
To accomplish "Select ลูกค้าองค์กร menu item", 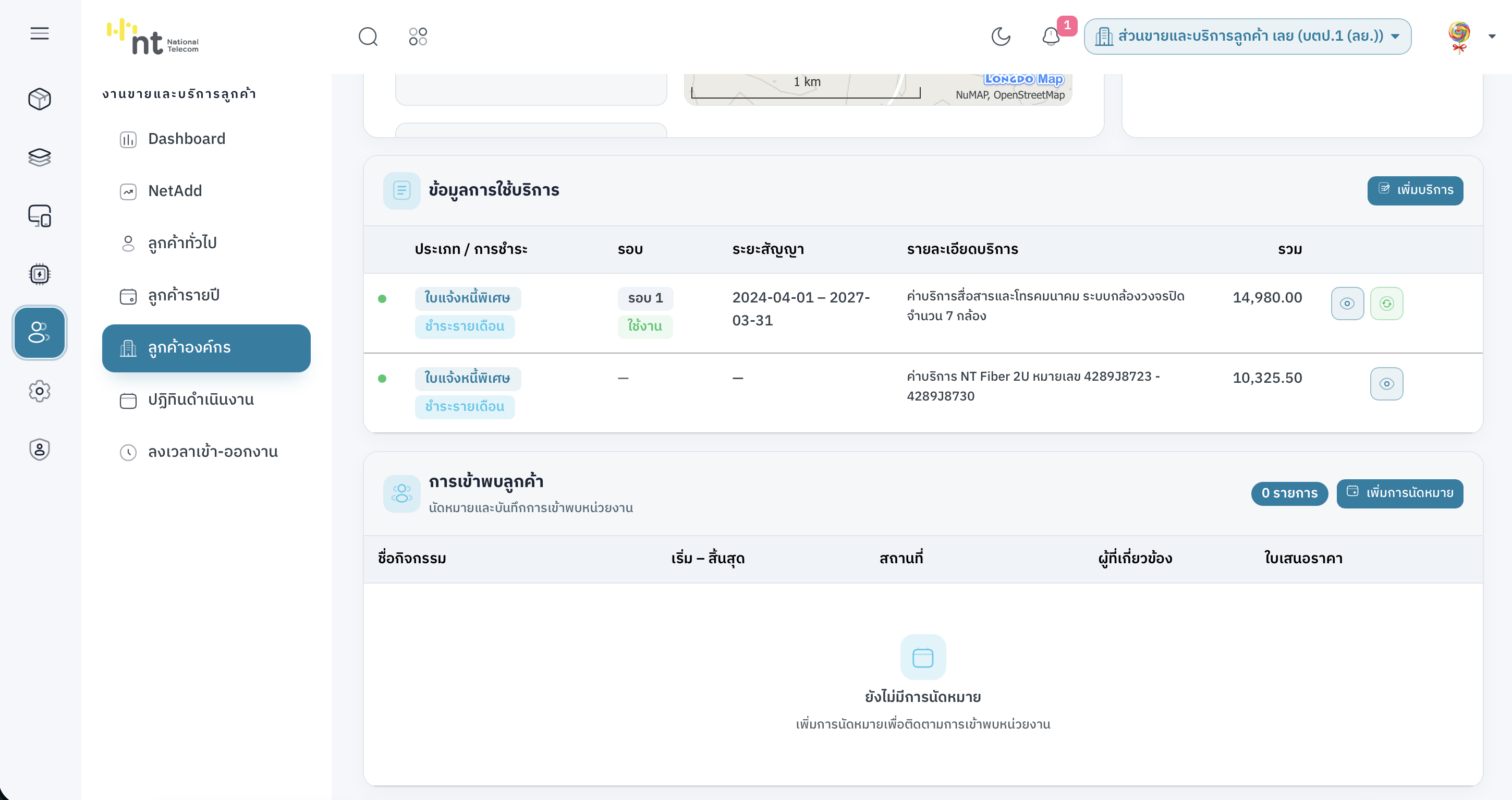I will click(x=206, y=348).
